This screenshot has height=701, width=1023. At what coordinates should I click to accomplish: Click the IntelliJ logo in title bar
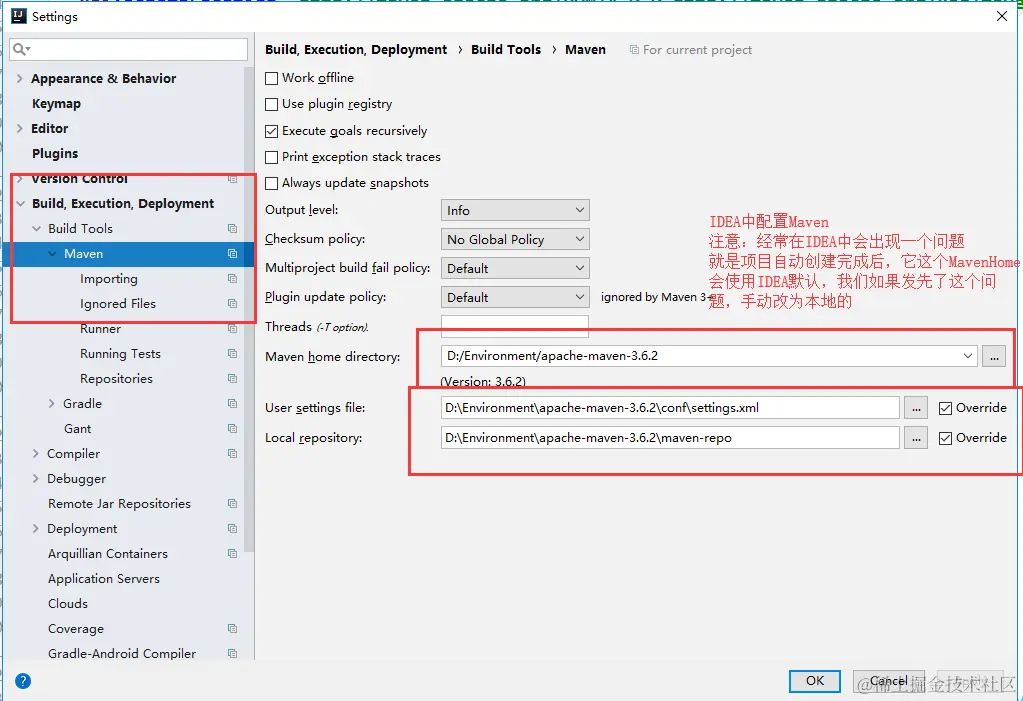click(19, 16)
